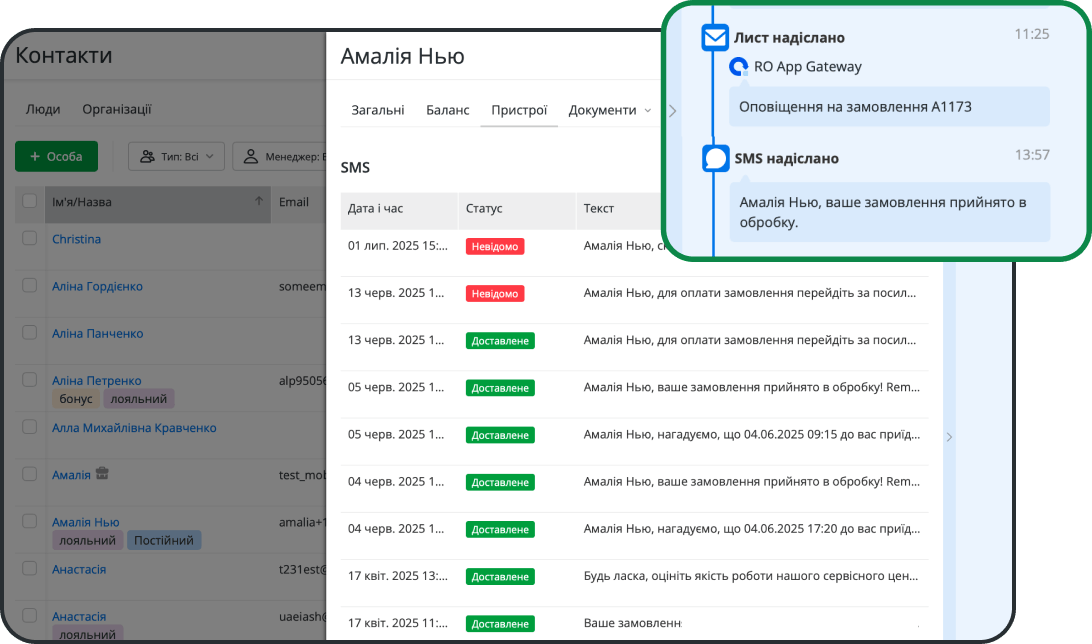Viewport: 1092px width, 644px height.
Task: Switch to the Організації tab
Action: coord(117,109)
